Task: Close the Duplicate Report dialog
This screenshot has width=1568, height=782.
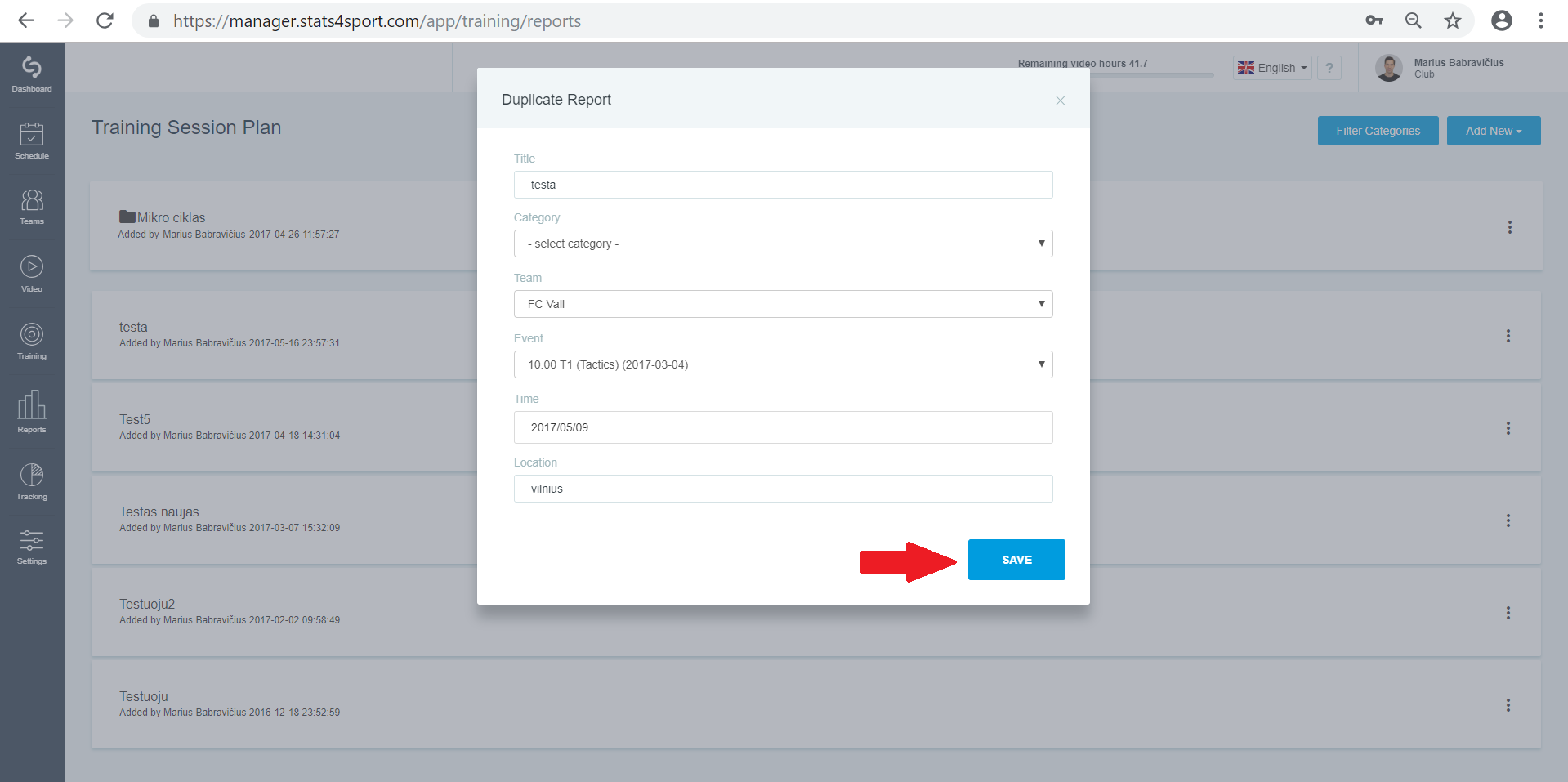Action: [x=1061, y=101]
